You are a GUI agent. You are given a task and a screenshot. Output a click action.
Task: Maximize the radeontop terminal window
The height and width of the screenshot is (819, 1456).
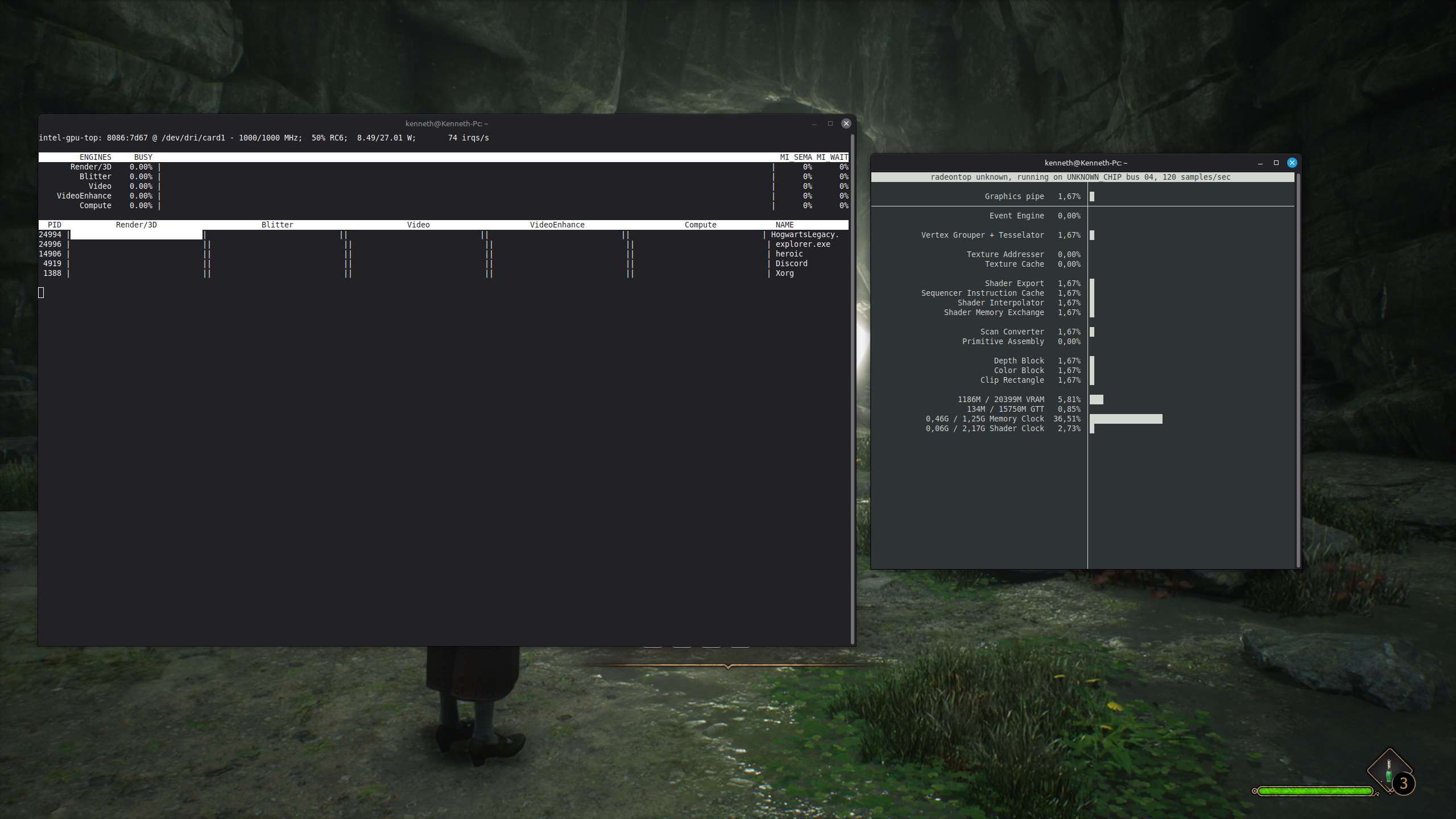[1276, 163]
